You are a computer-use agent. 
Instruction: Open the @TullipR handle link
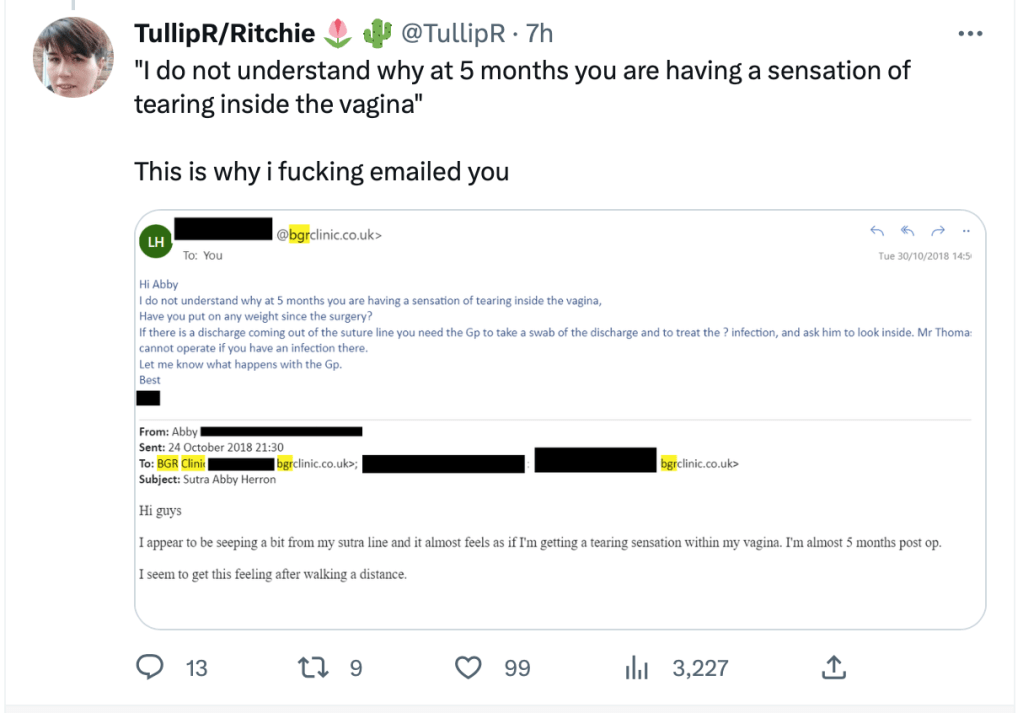coord(452,34)
